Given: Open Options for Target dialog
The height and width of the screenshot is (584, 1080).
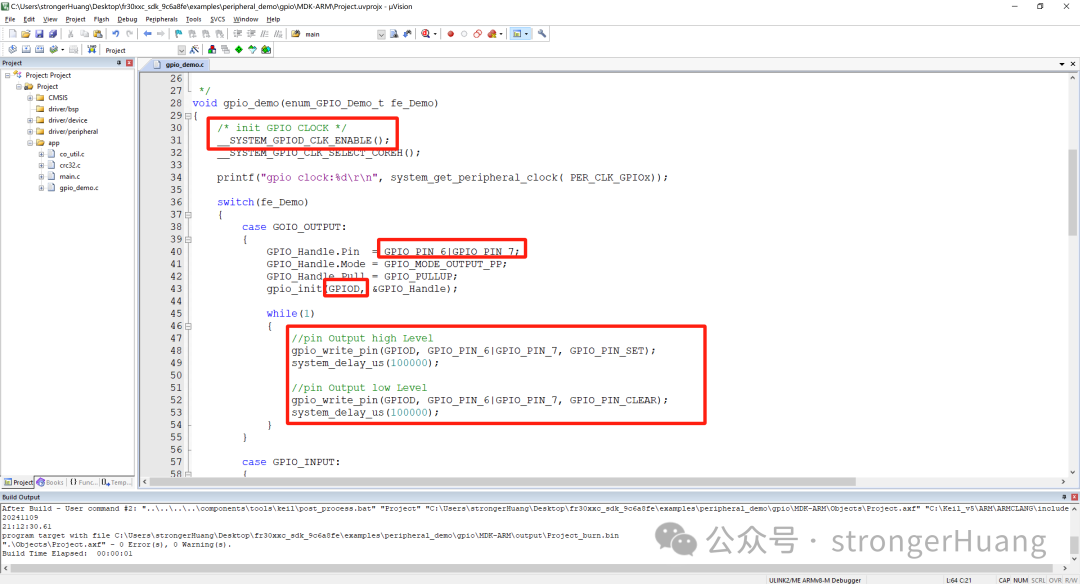Looking at the screenshot, I should [x=195, y=50].
